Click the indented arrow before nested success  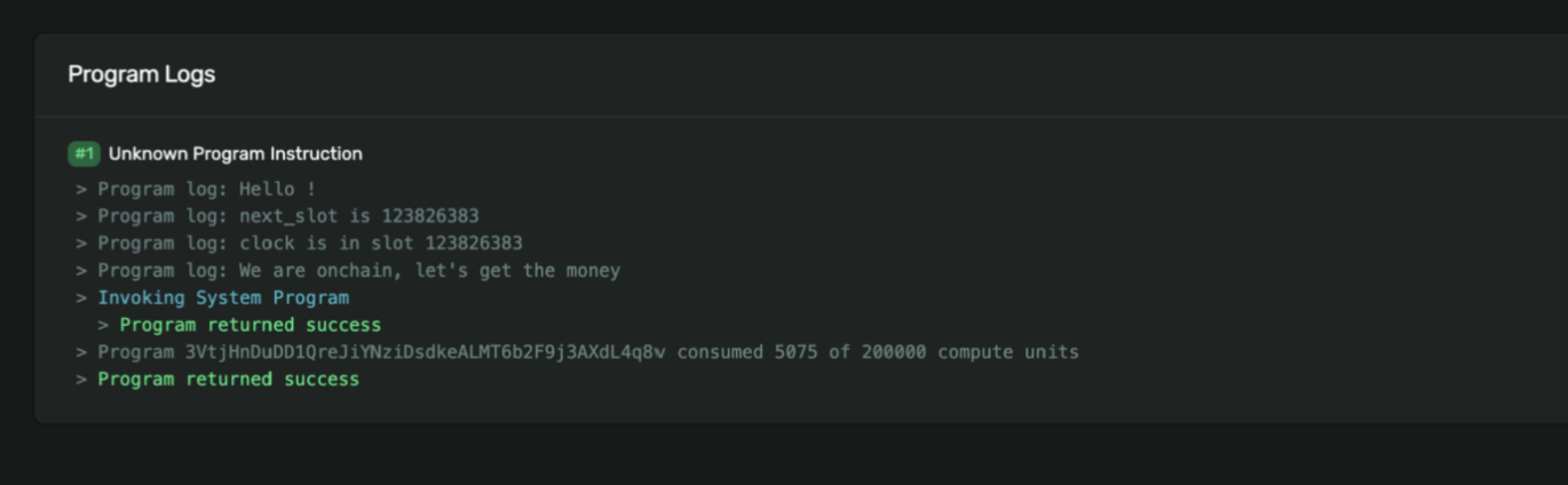[103, 325]
